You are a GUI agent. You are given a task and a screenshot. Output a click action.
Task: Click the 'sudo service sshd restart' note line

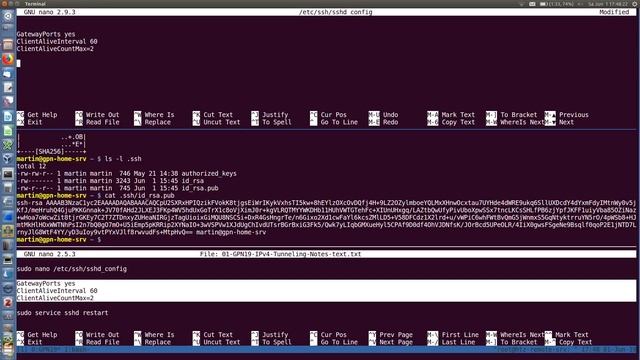[x=62, y=313]
